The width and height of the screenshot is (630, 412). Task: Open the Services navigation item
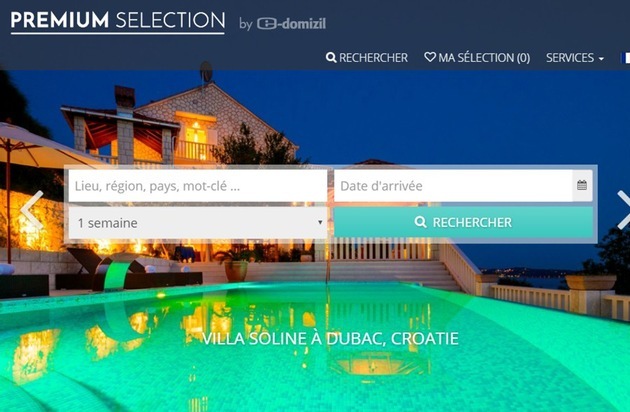575,58
